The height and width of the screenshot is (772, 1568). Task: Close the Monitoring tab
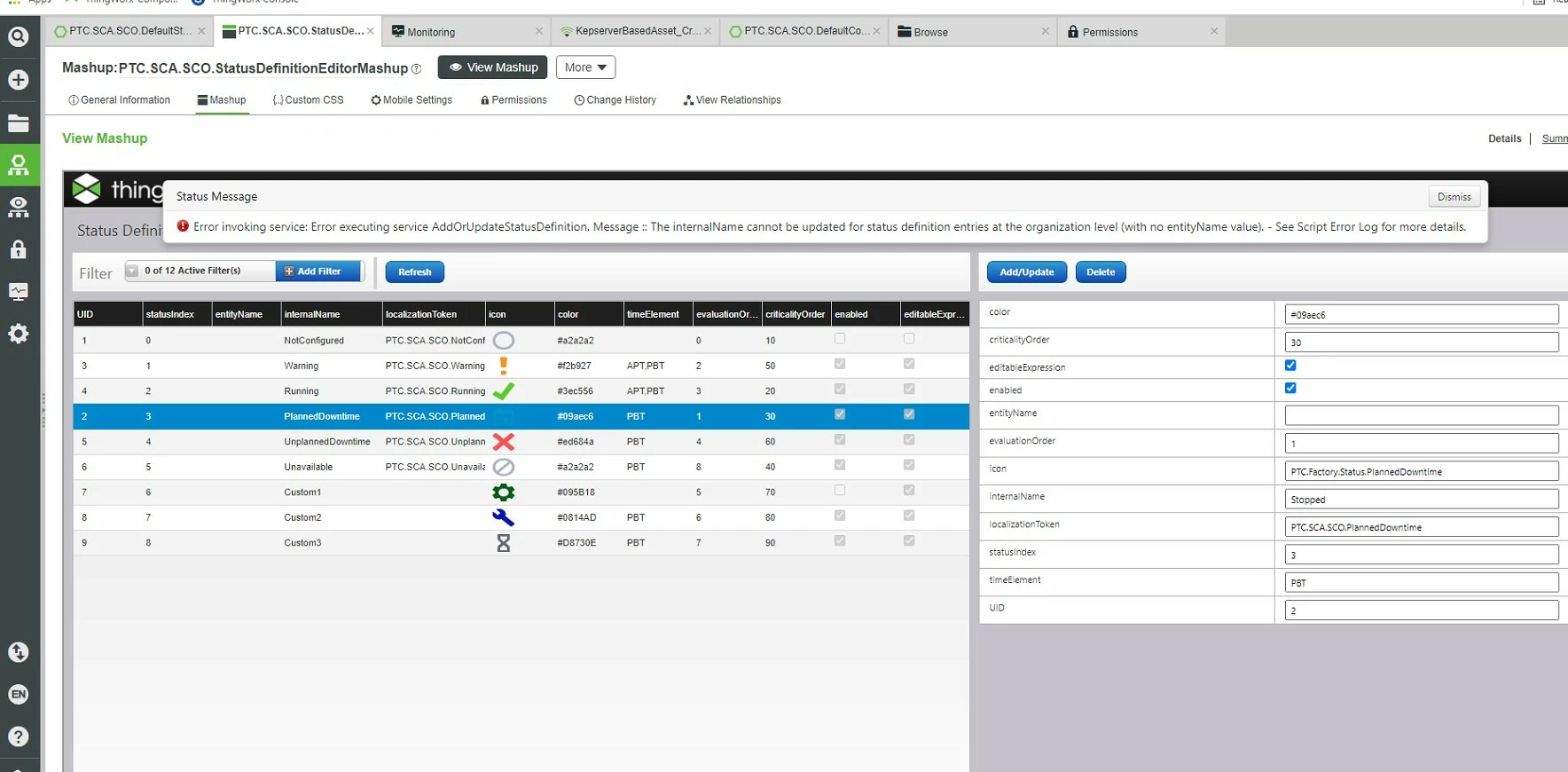click(x=538, y=31)
